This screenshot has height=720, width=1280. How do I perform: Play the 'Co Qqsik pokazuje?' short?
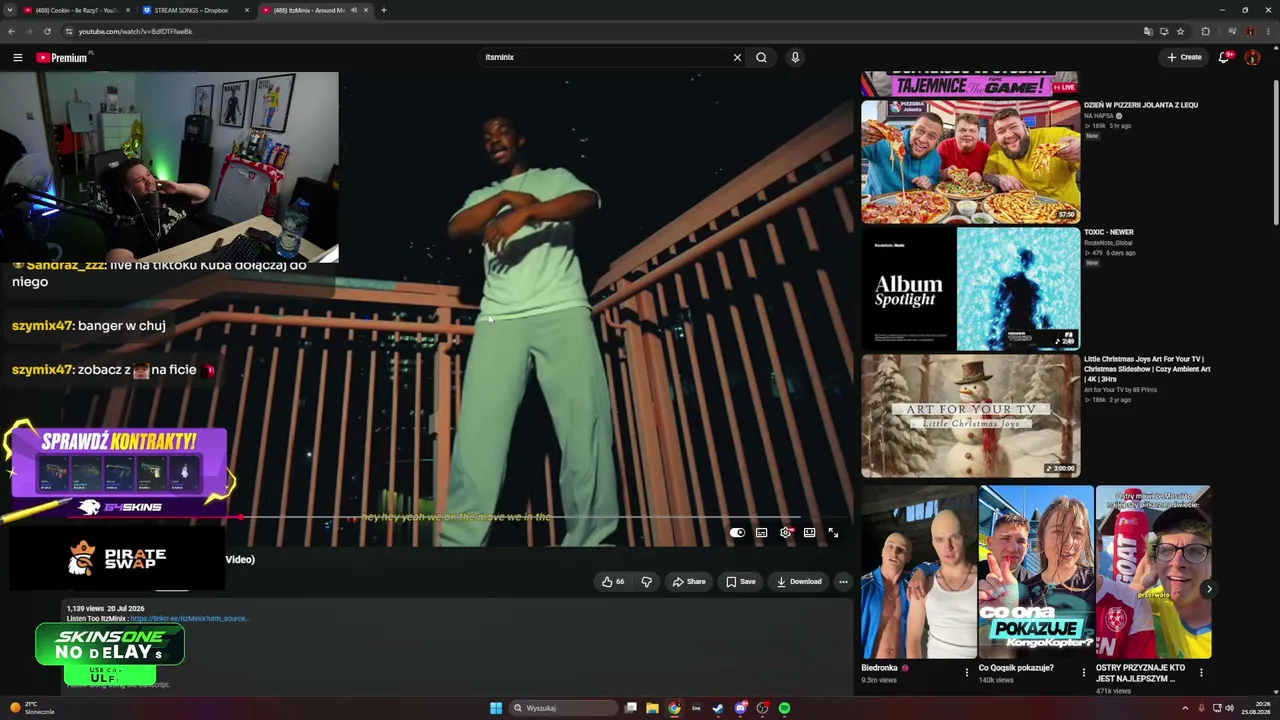[1036, 573]
